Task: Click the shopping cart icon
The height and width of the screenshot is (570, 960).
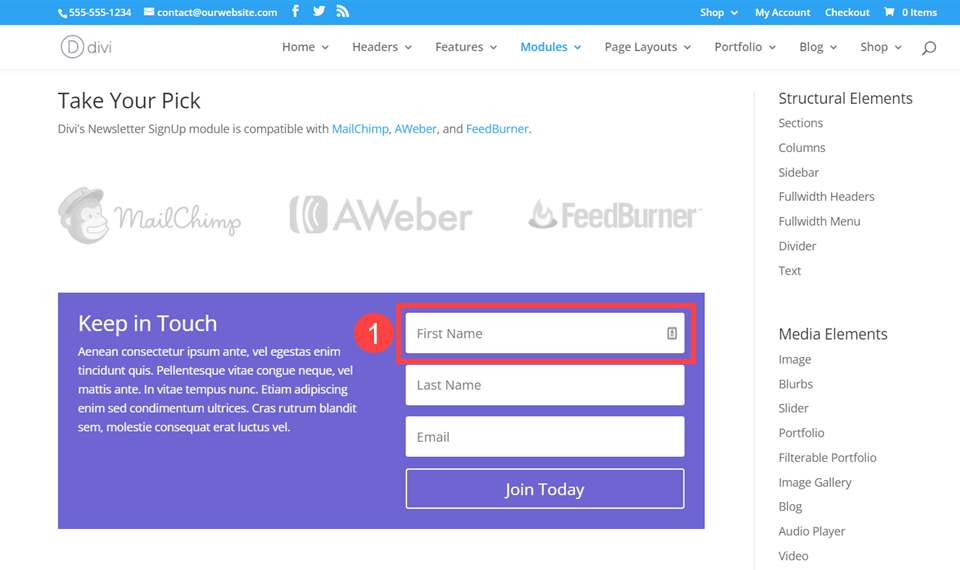Action: coord(889,12)
